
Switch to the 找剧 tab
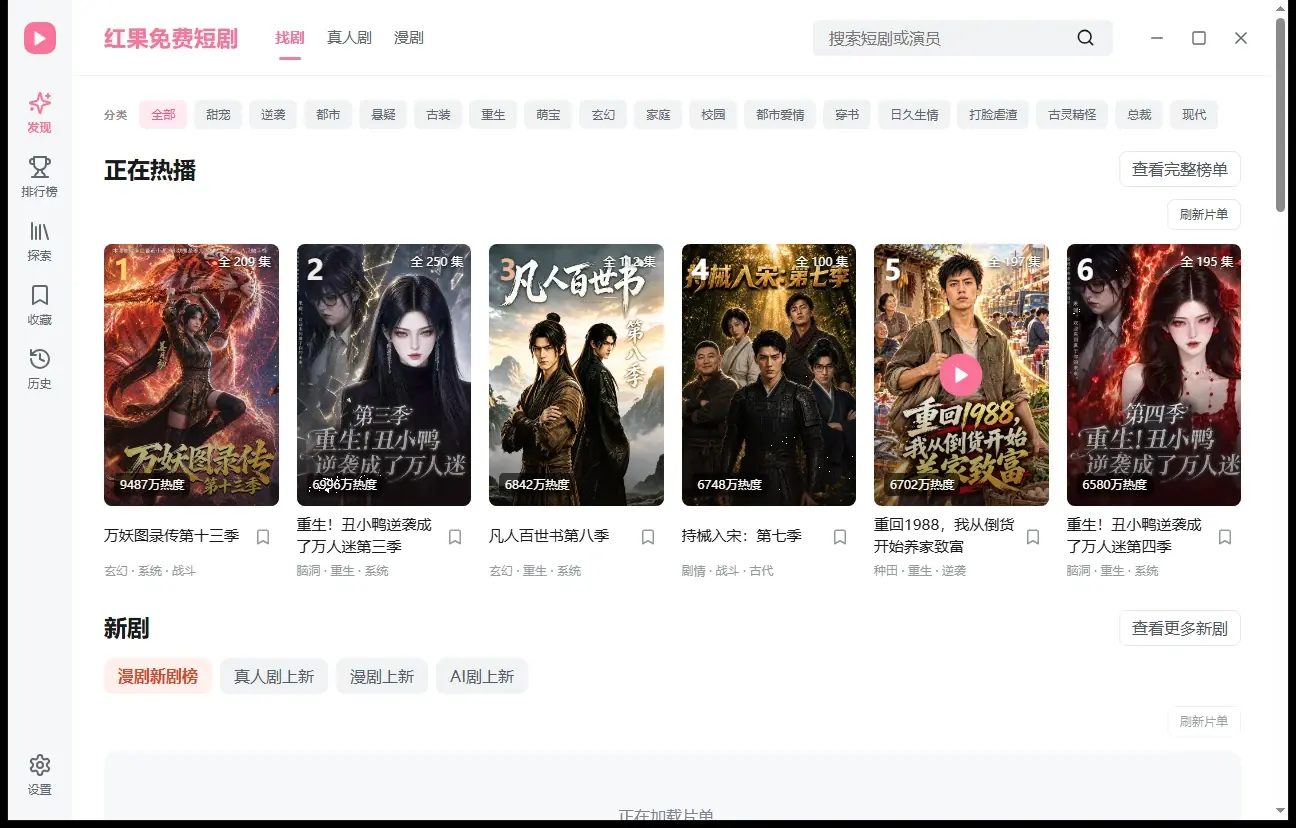(290, 38)
